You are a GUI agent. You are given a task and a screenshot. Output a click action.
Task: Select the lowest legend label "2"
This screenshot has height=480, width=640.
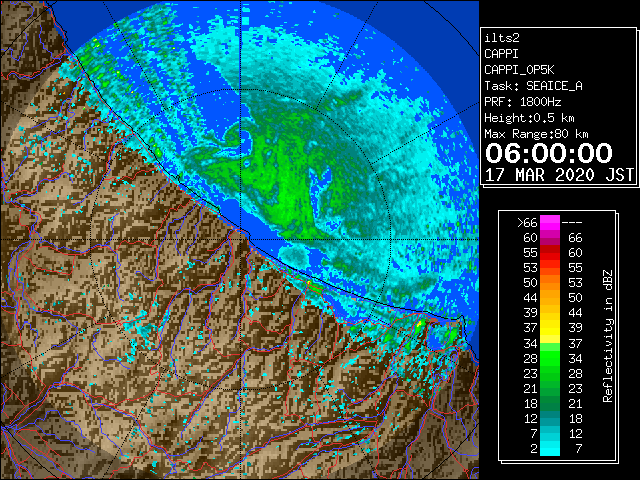pos(534,449)
